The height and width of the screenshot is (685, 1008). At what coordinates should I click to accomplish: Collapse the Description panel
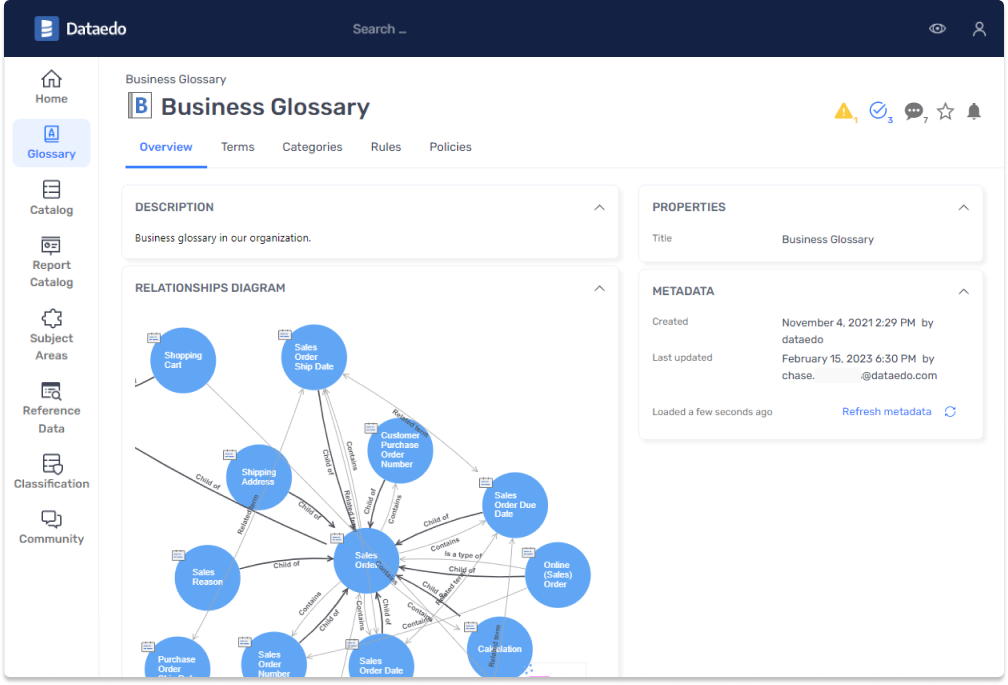coord(599,207)
